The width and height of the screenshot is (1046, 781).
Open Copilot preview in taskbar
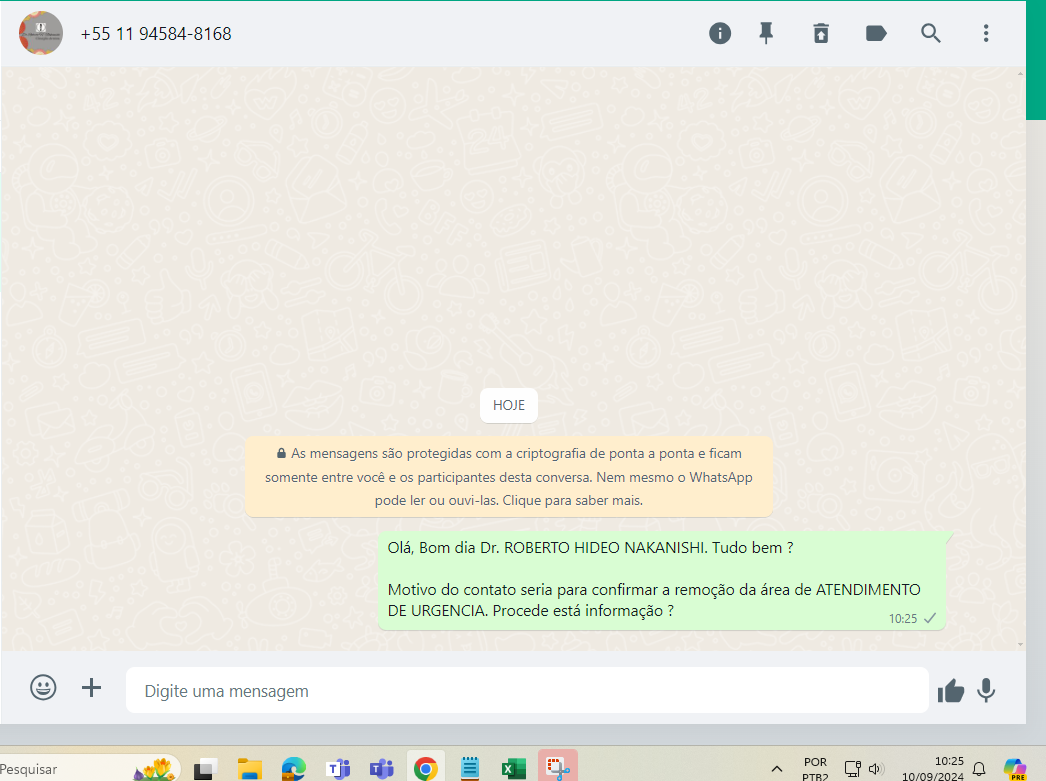click(x=1015, y=769)
